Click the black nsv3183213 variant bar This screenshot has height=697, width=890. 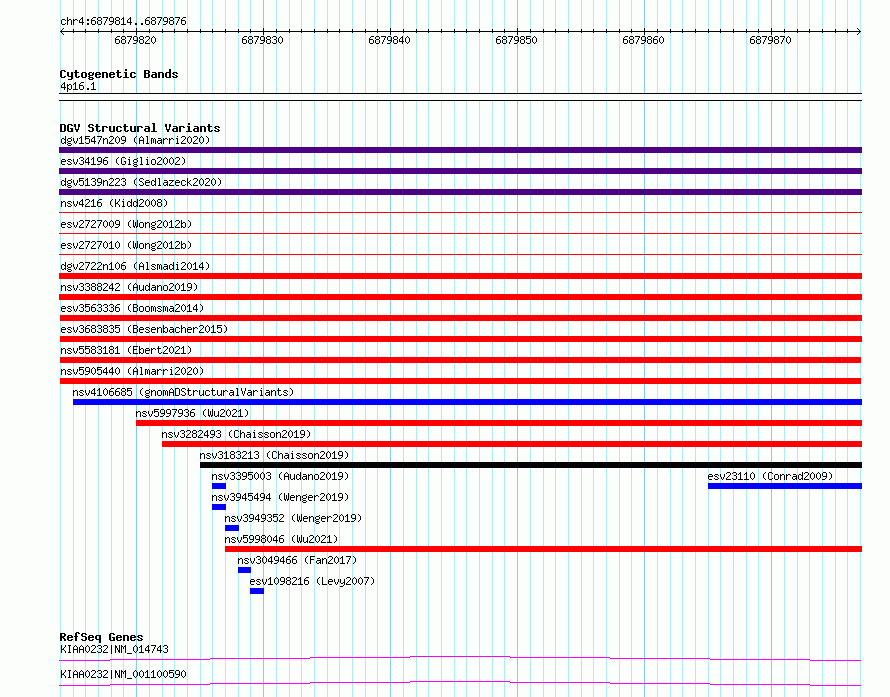click(x=531, y=465)
